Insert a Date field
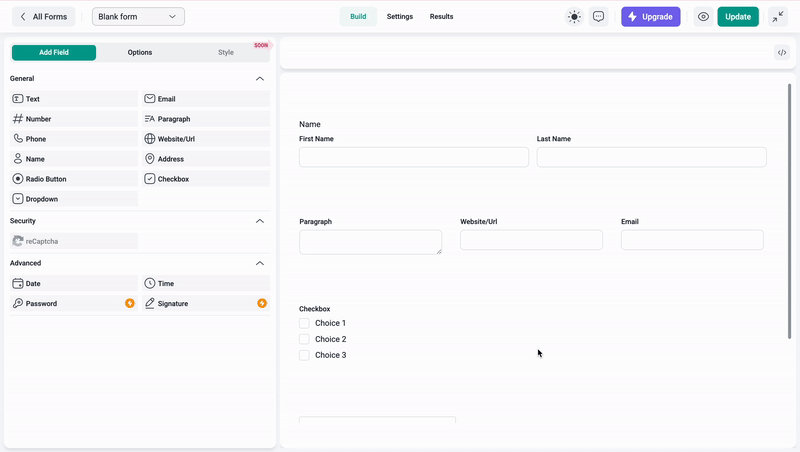 [74, 283]
